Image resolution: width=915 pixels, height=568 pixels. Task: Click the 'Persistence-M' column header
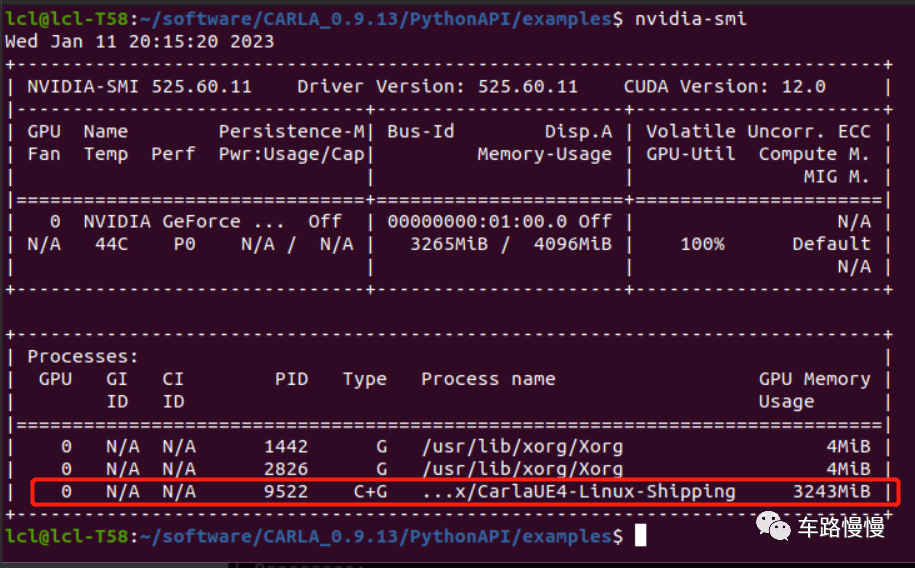point(292,132)
